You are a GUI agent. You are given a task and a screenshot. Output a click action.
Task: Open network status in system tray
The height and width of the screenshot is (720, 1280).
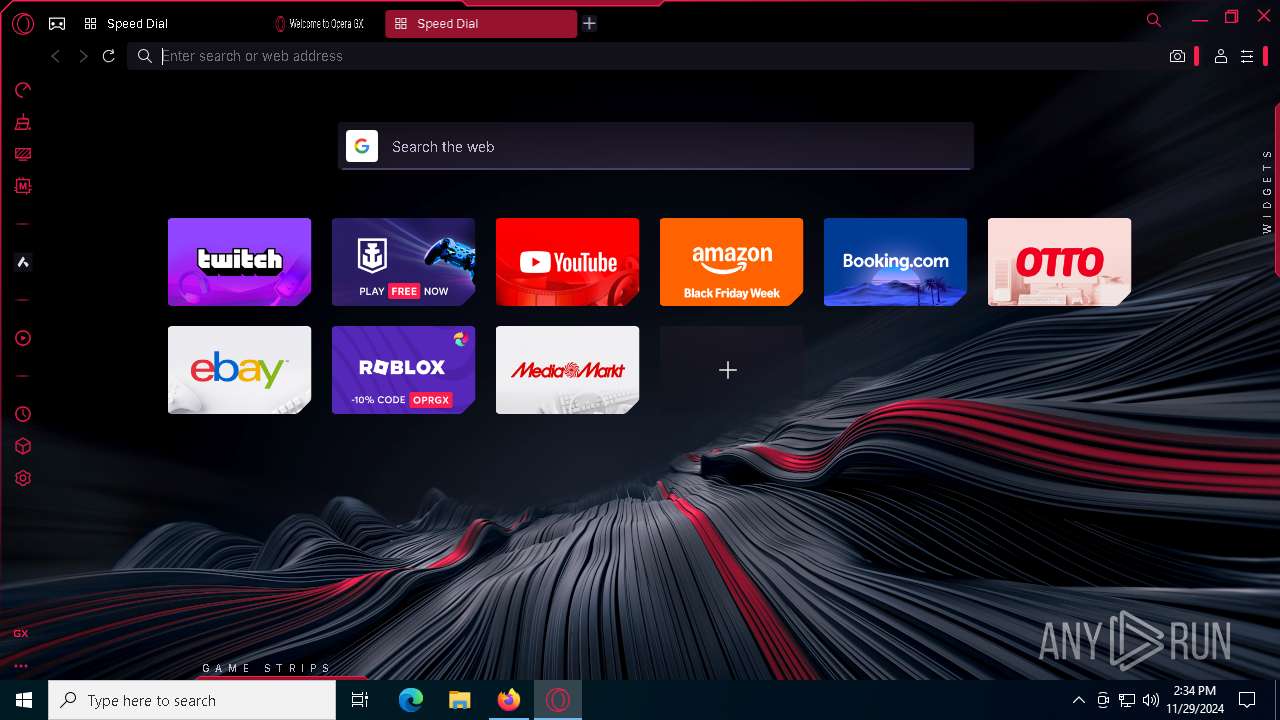coord(1127,700)
